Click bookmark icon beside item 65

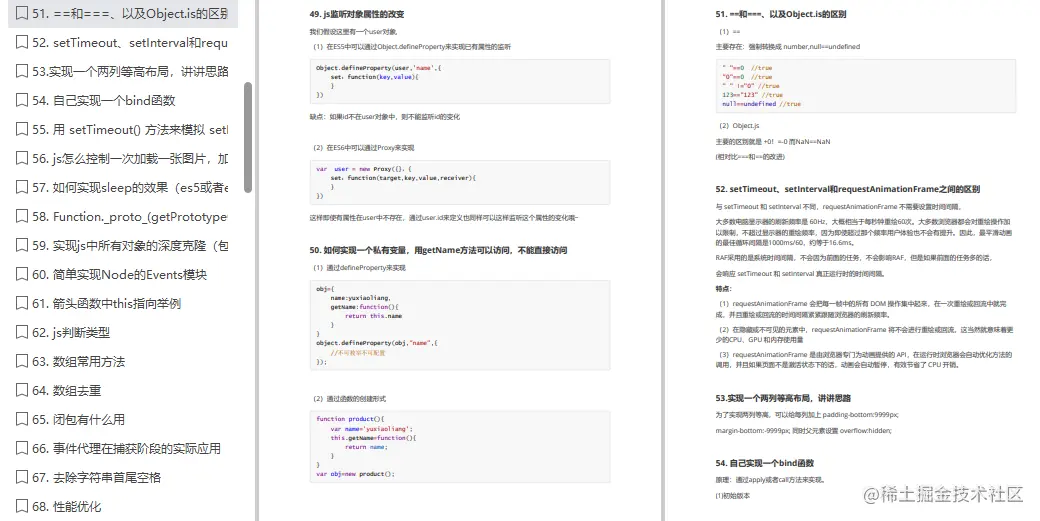click(22, 420)
